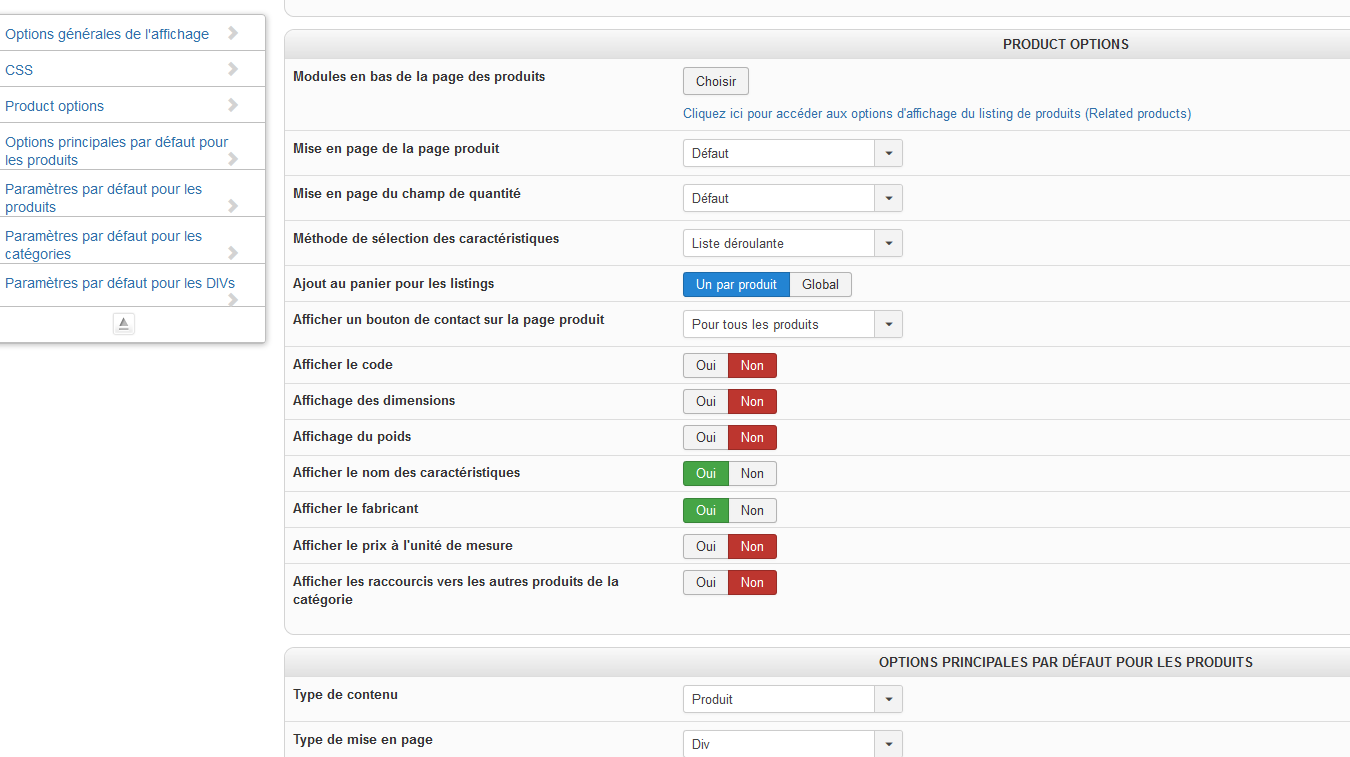Click chevron beside Options principales par défaut
This screenshot has width=1350, height=757.
pyautogui.click(x=233, y=159)
